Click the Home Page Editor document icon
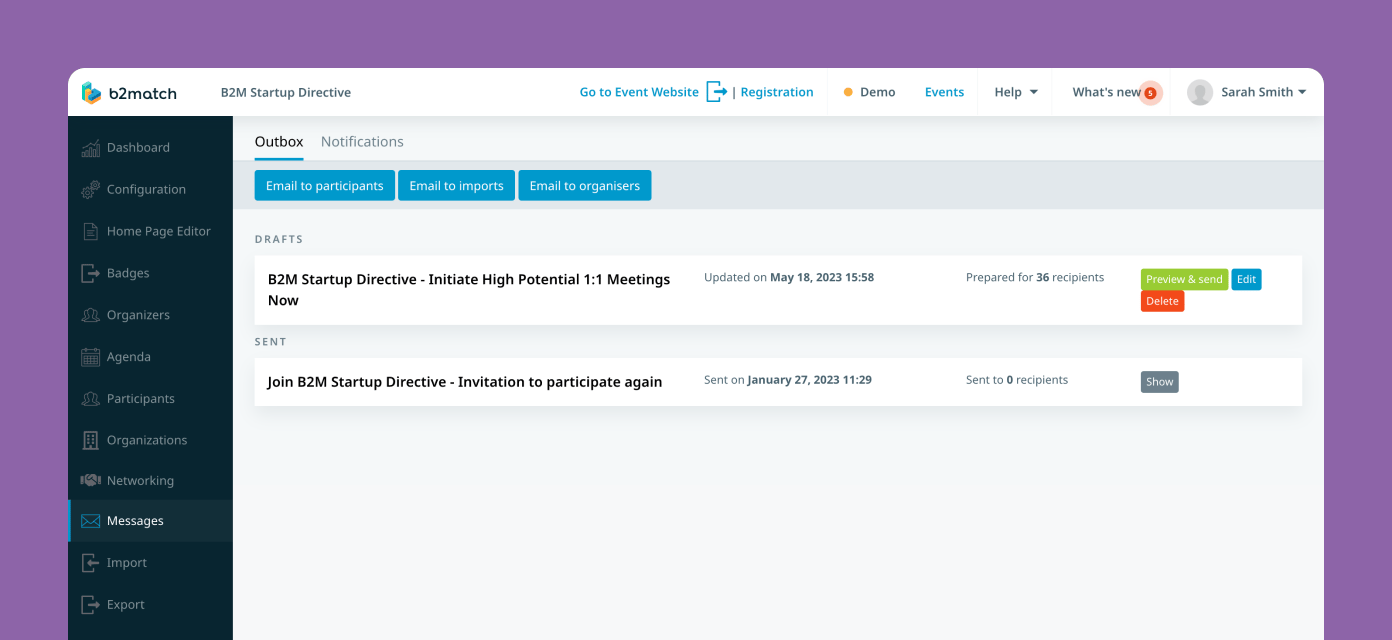The height and width of the screenshot is (640, 1392). 90,231
